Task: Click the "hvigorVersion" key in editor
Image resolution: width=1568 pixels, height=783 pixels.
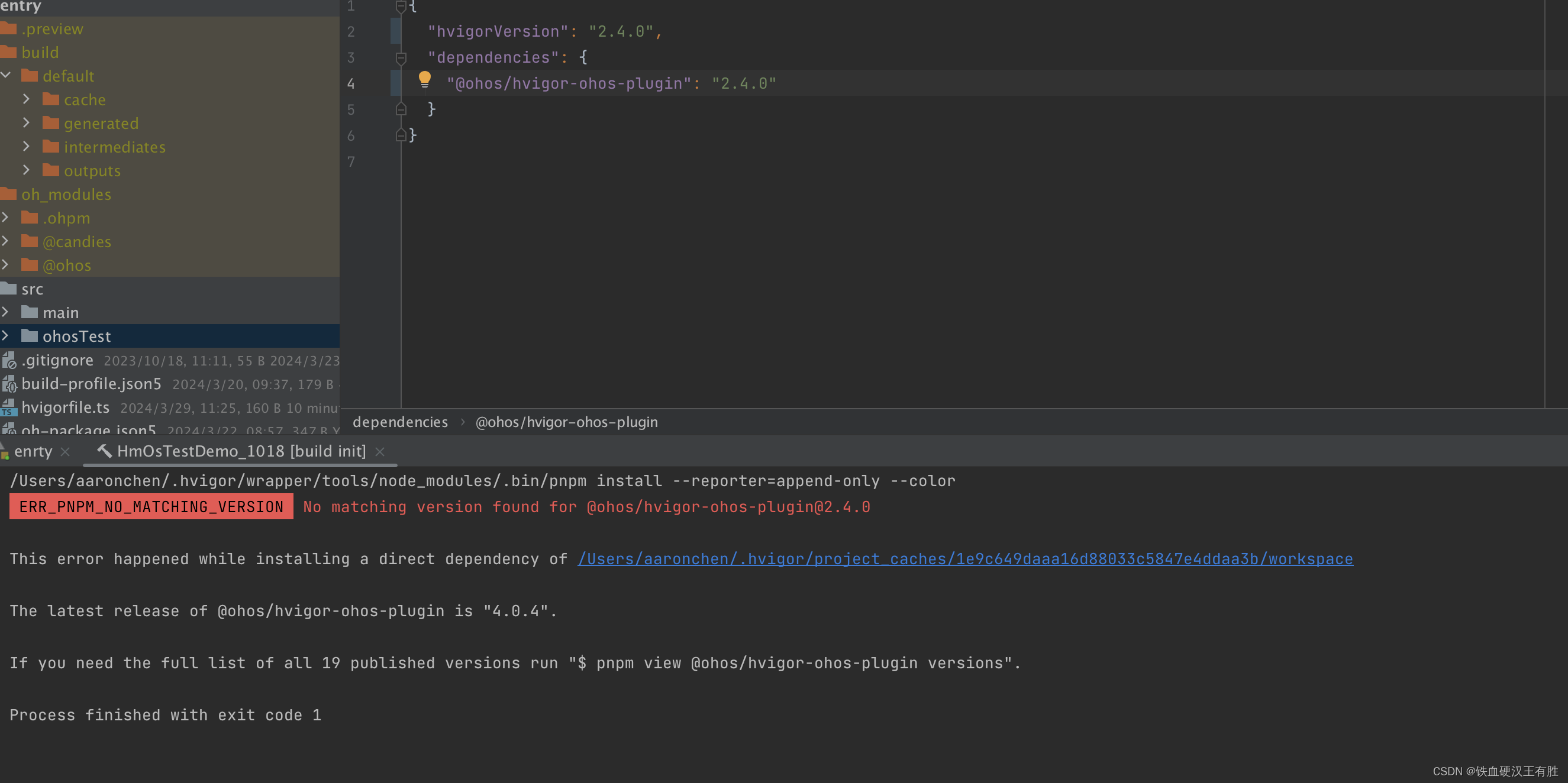Action: point(498,31)
